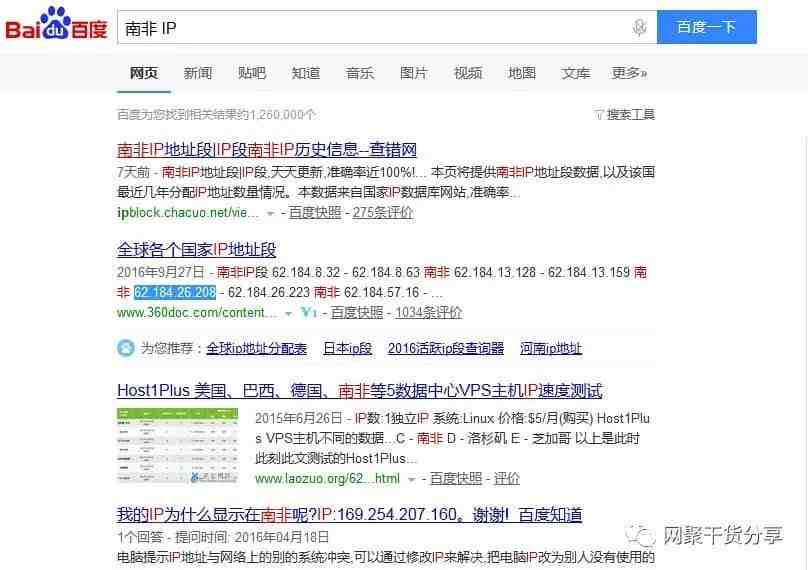Open 百度快照 for the chacuo result
This screenshot has width=808, height=570.
point(315,212)
